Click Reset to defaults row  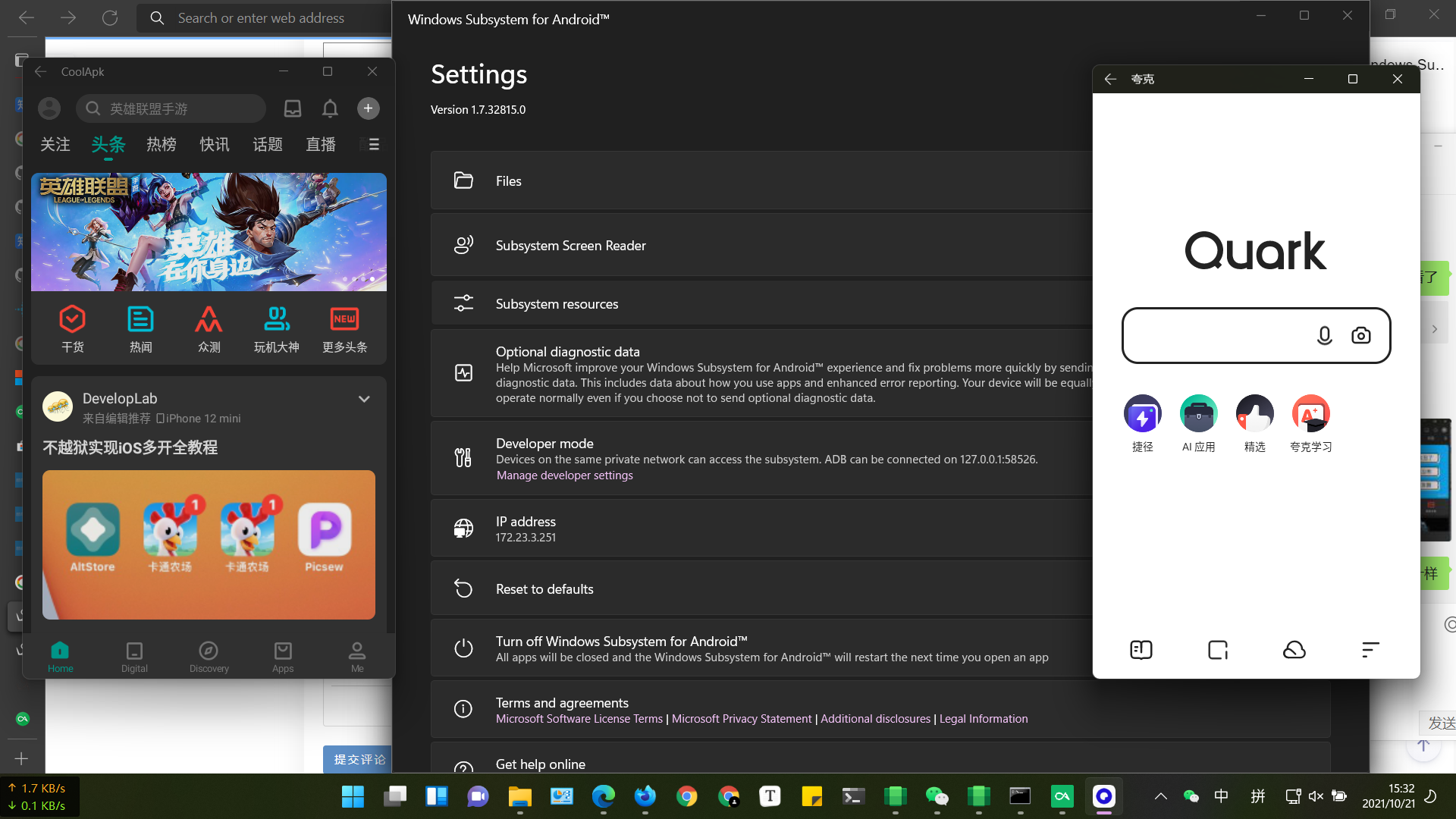click(x=761, y=588)
